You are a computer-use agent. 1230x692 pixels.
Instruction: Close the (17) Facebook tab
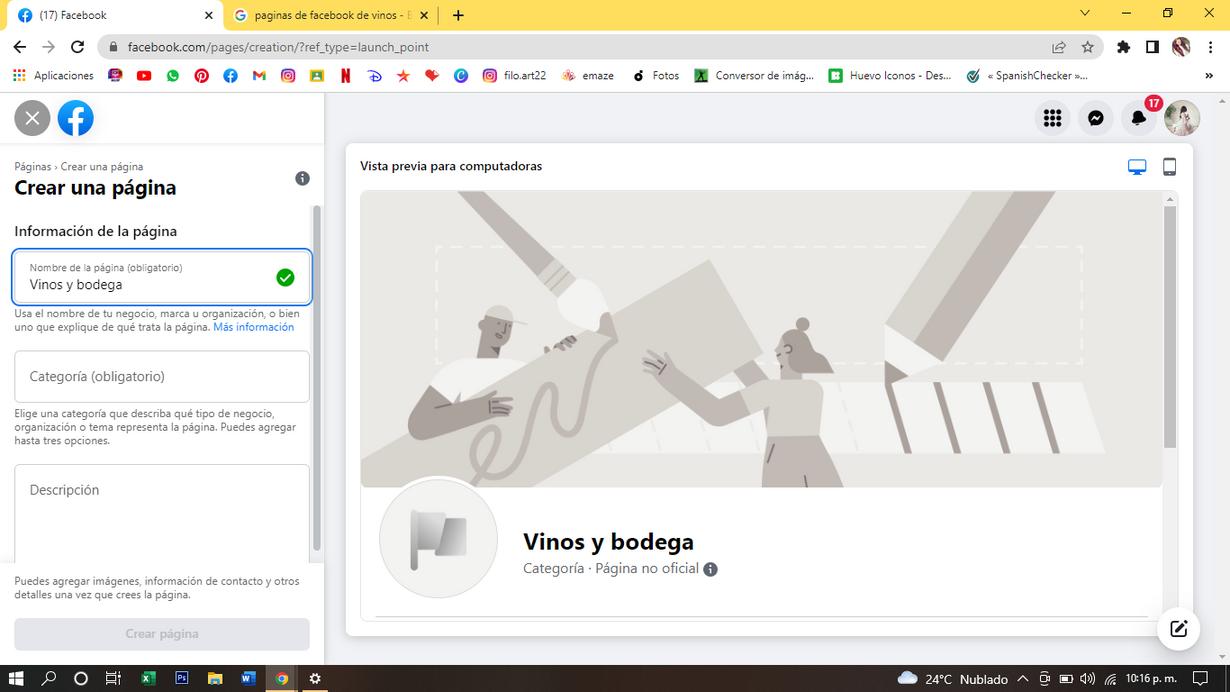tap(208, 15)
